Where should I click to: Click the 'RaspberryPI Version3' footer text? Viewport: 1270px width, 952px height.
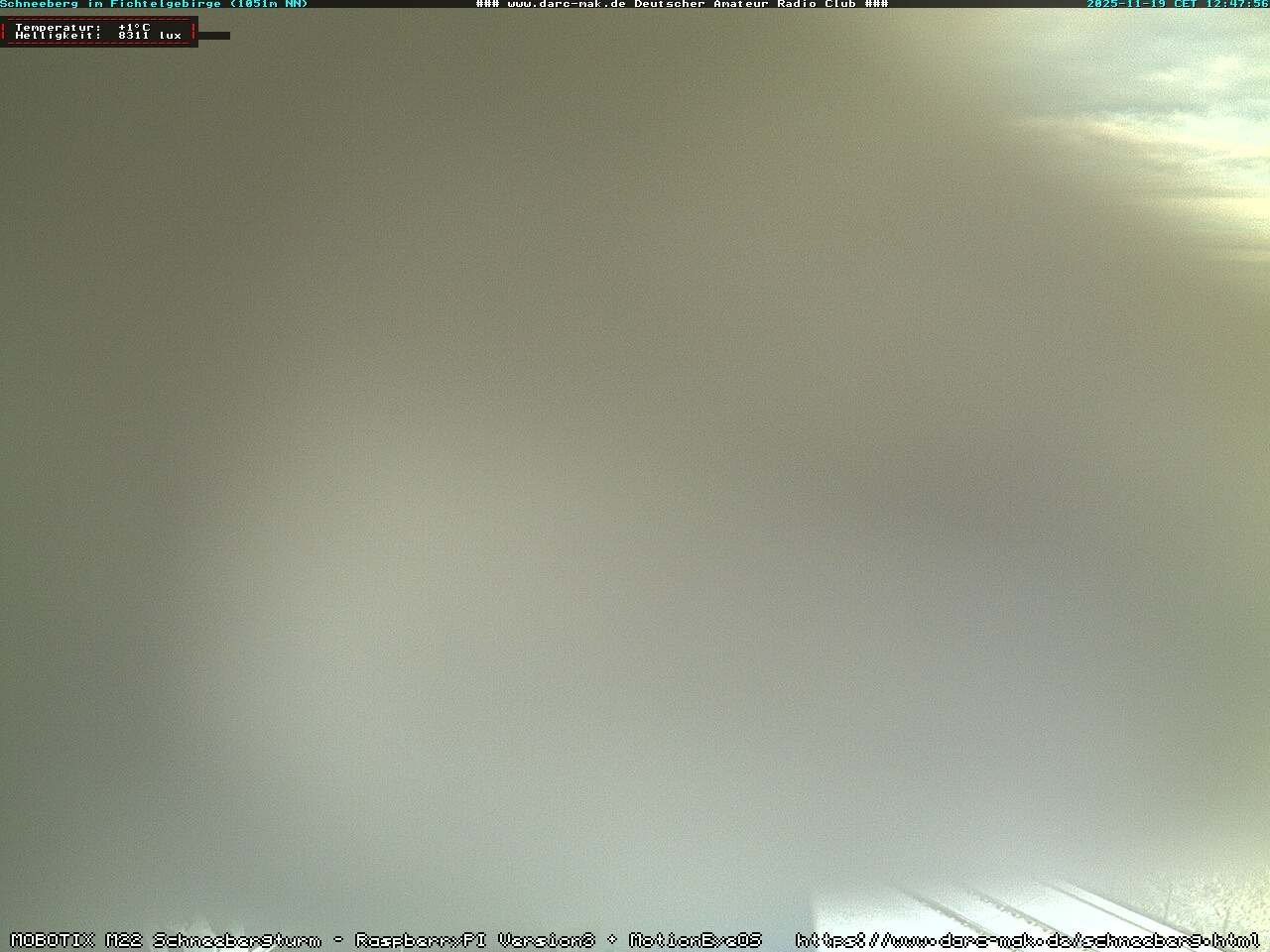474,940
